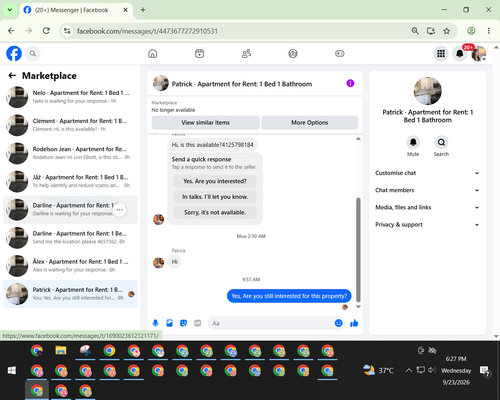Viewport: 500px width, 400px height.
Task: Expand Customise chat section
Action: [x=427, y=173]
